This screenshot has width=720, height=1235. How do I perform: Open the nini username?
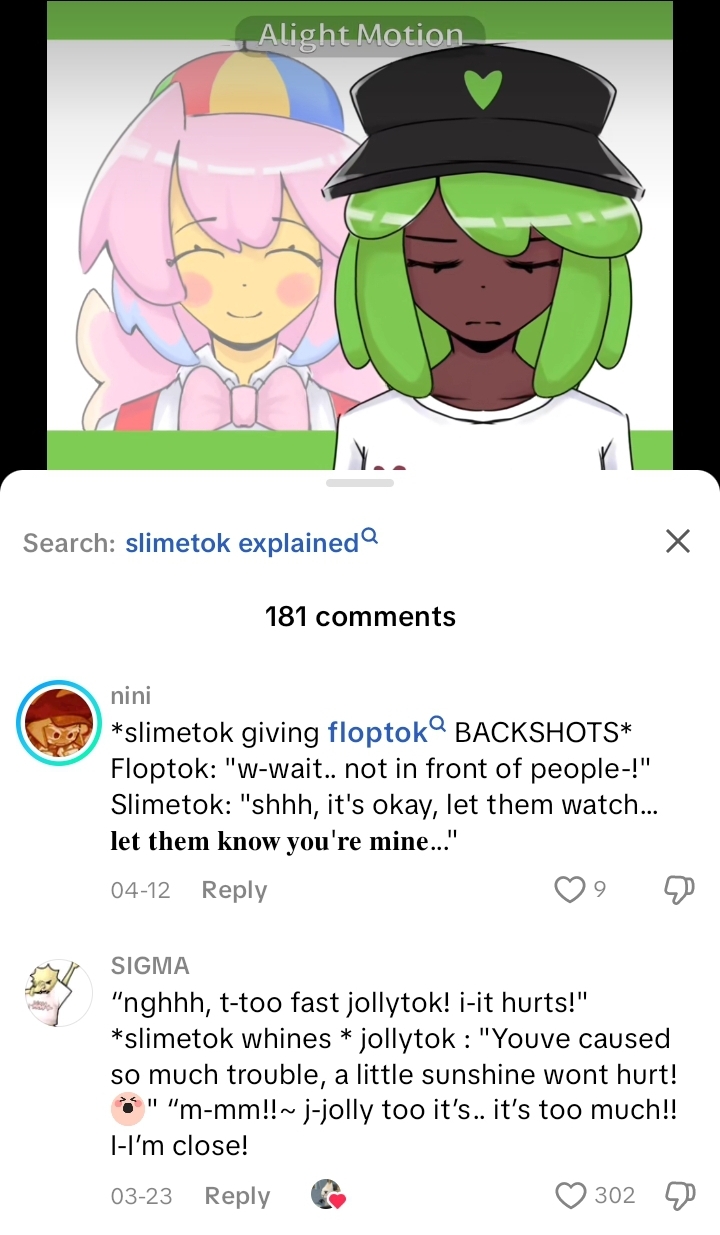(x=131, y=695)
